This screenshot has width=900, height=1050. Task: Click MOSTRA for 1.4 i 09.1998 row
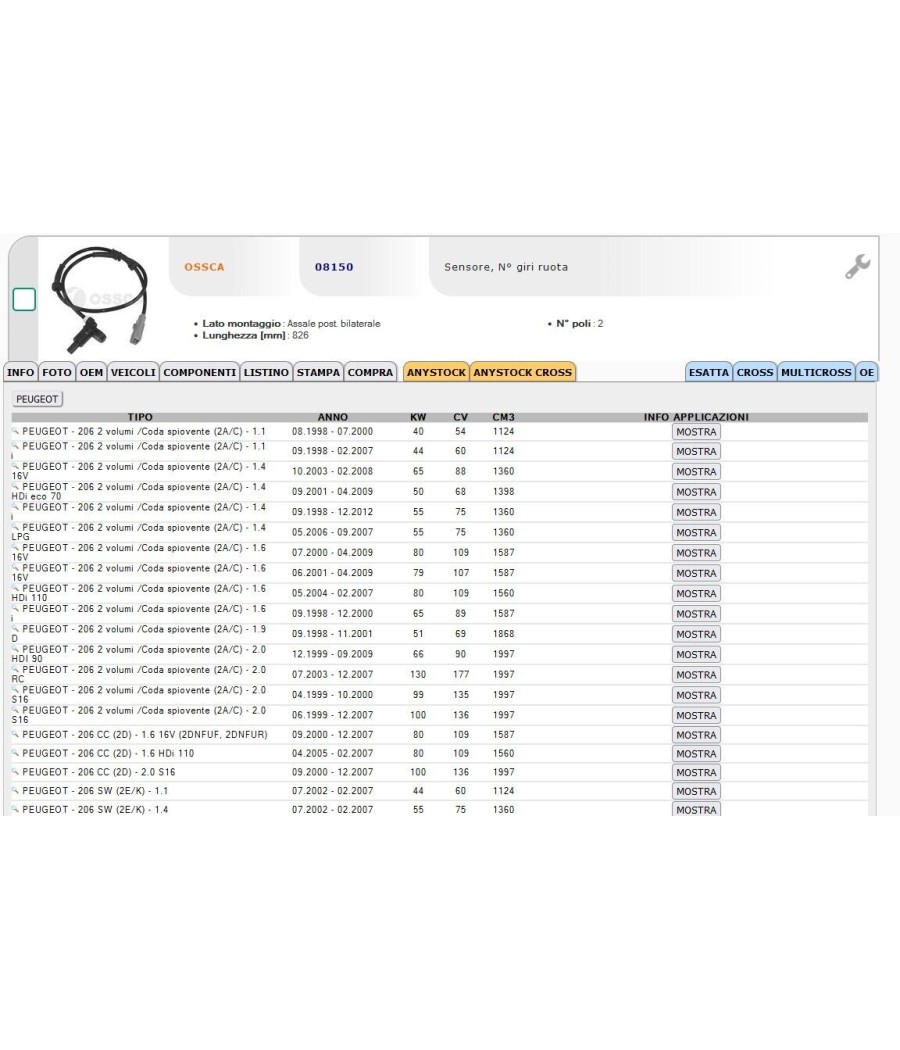click(x=696, y=512)
